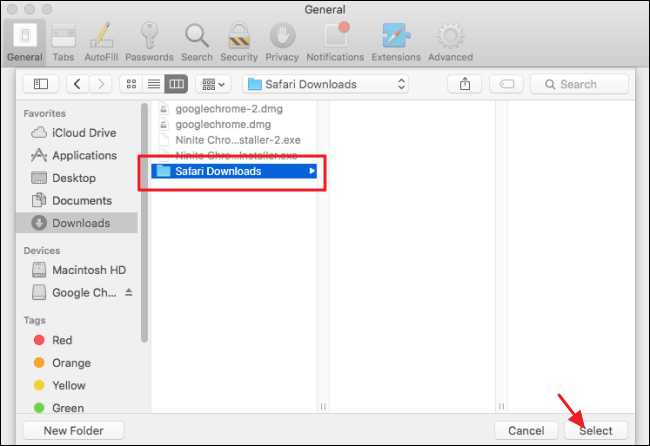Click the Select button
The image size is (650, 446).
[596, 431]
